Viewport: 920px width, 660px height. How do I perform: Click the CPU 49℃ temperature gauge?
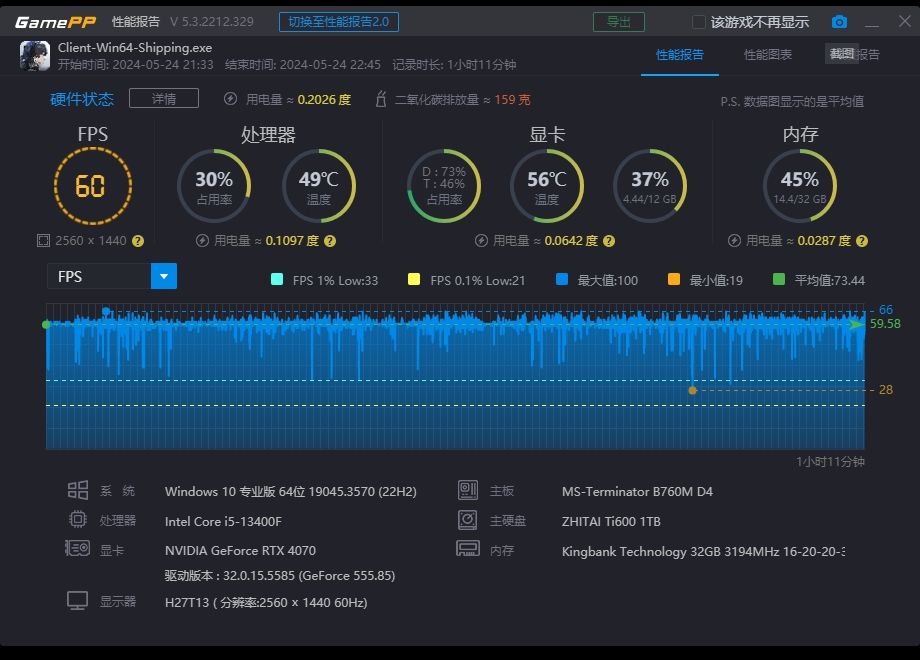click(319, 186)
